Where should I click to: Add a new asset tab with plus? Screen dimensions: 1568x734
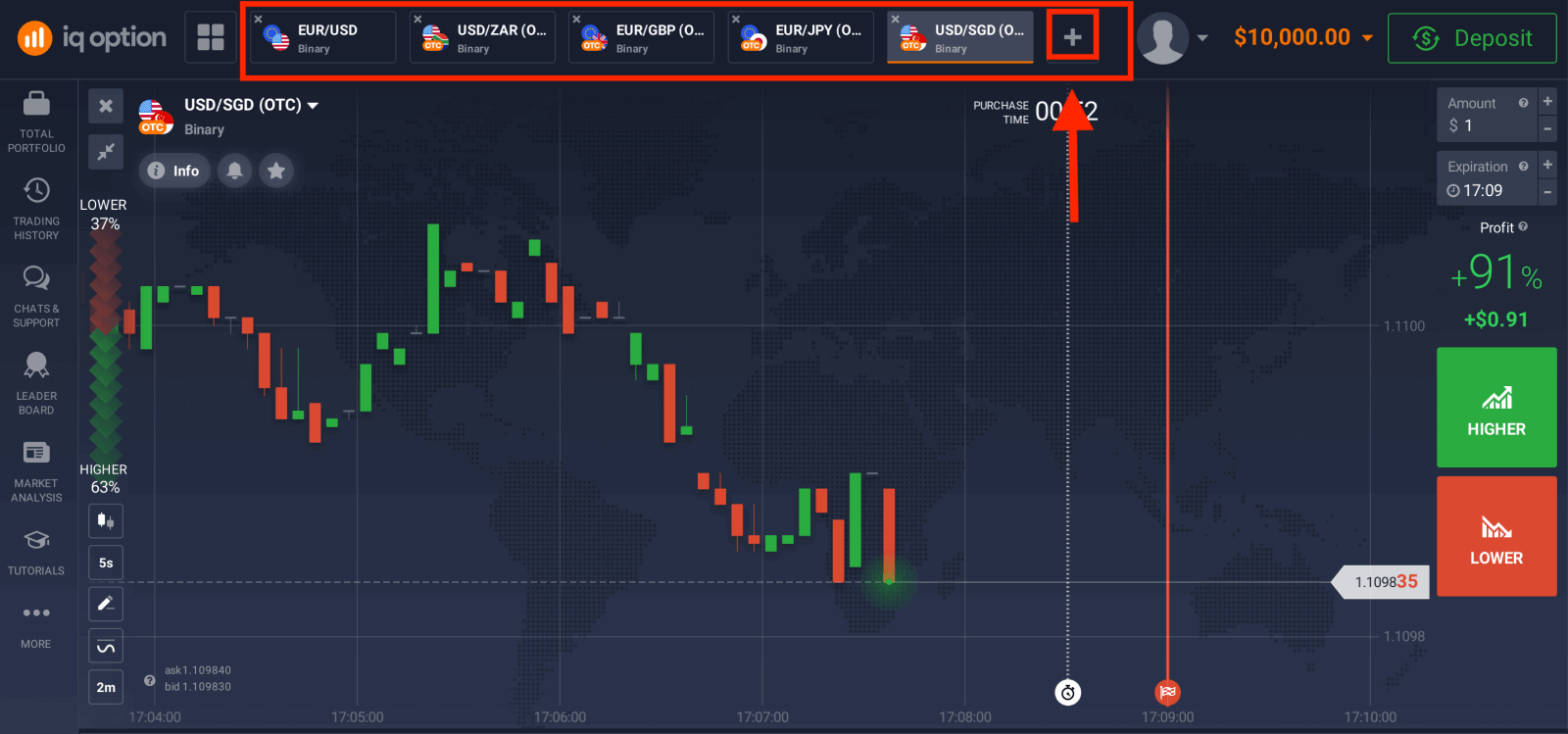[1072, 37]
